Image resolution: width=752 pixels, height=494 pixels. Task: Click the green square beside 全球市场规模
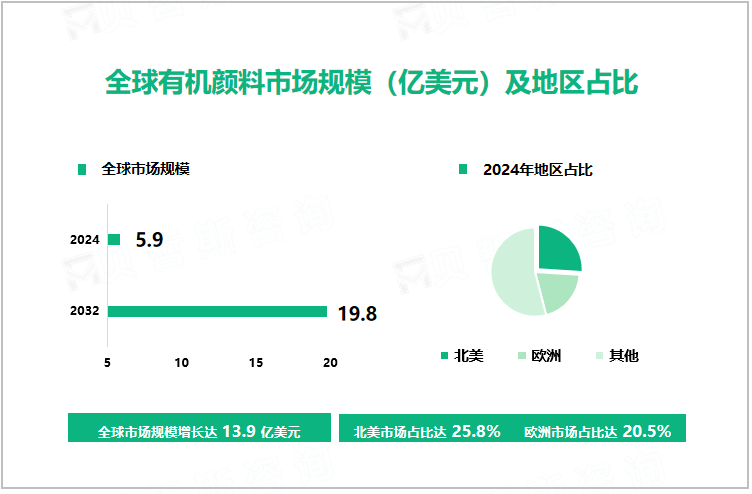point(82,169)
